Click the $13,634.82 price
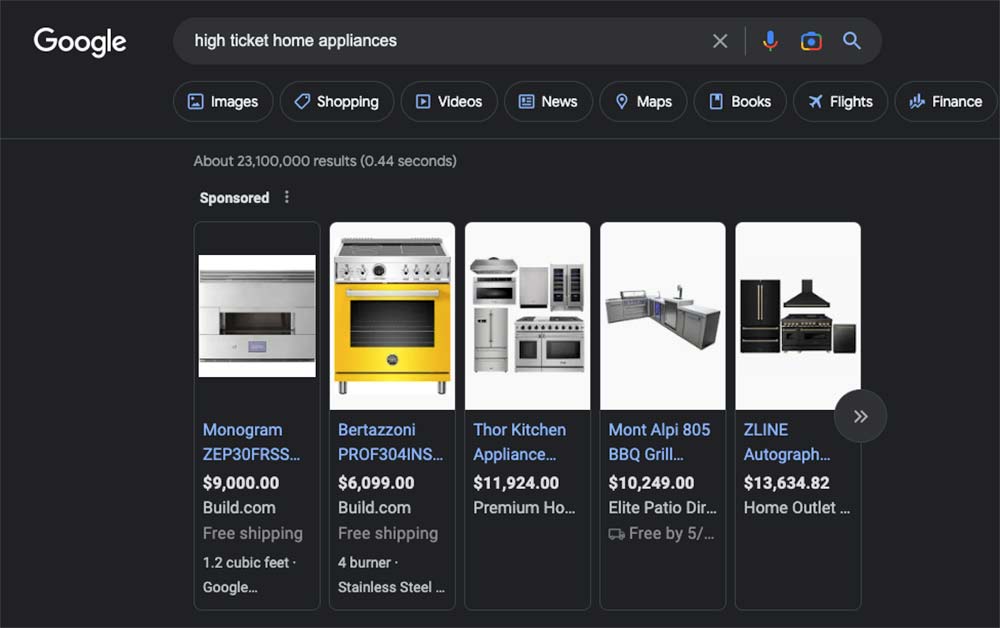This screenshot has height=628, width=1000. click(786, 483)
